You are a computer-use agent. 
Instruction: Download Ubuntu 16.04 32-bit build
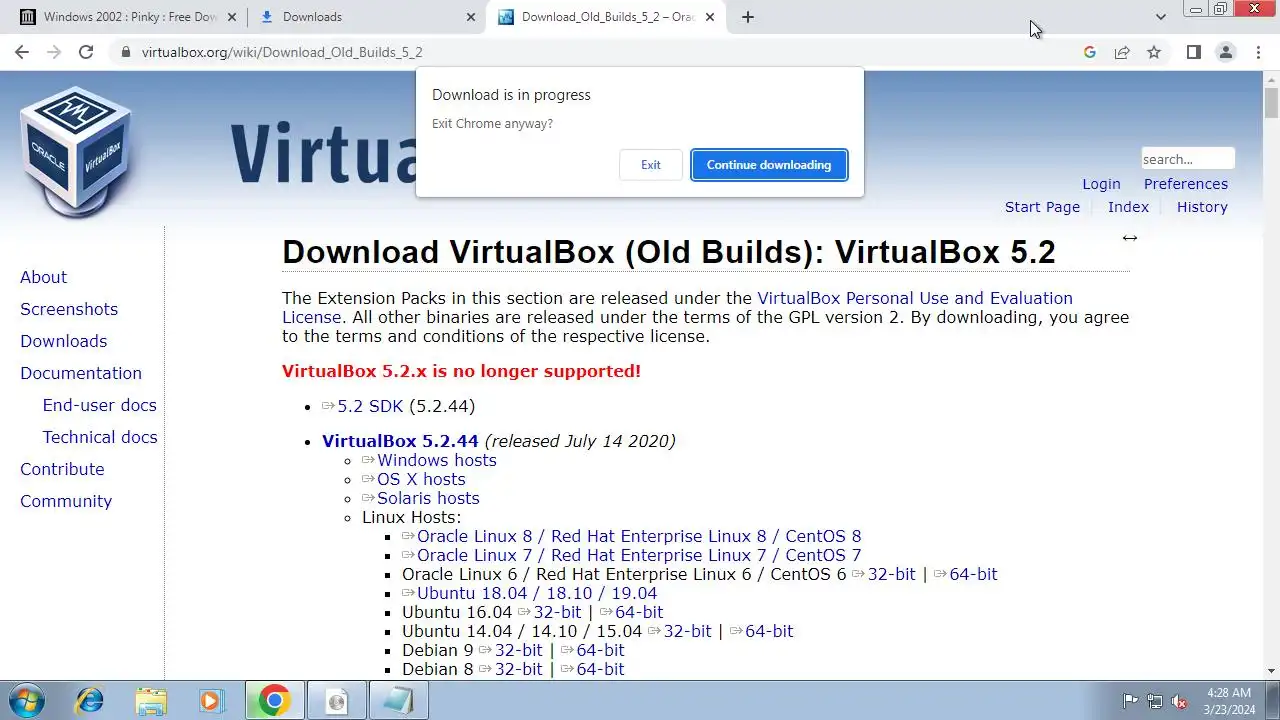(x=558, y=612)
